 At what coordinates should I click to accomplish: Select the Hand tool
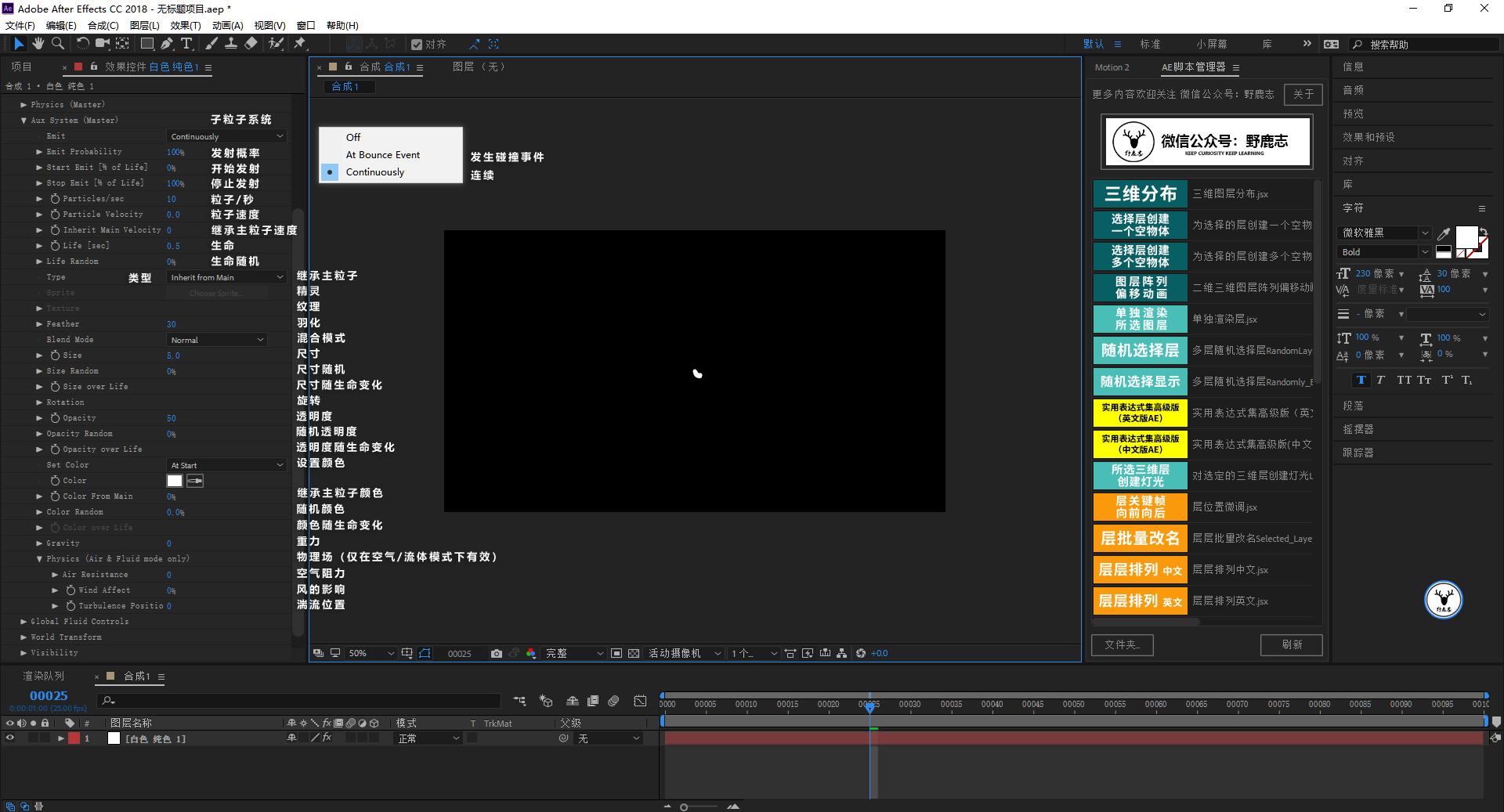(x=38, y=44)
